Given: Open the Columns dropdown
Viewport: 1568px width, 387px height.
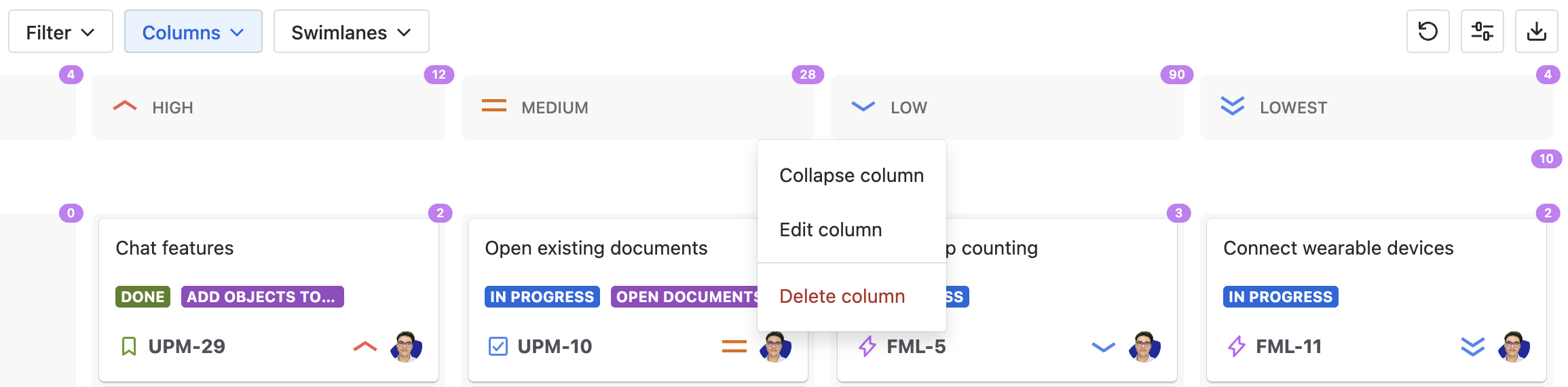Looking at the screenshot, I should tap(193, 32).
